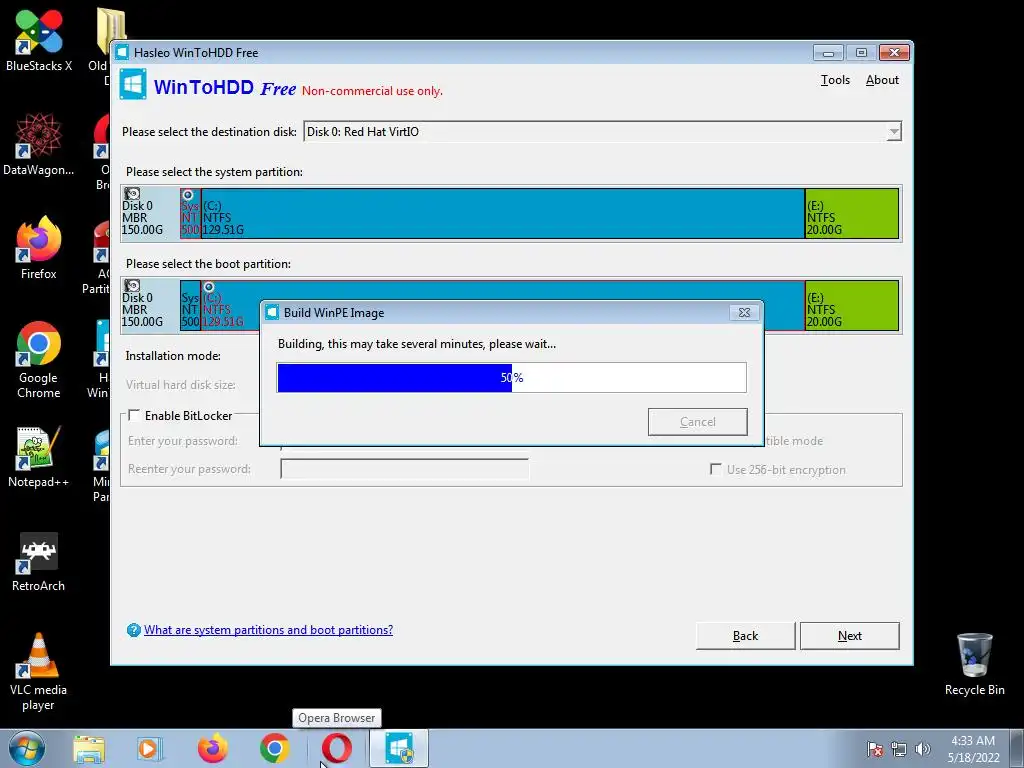
Task: Open the RetroArch desktop shortcut
Action: 39,560
